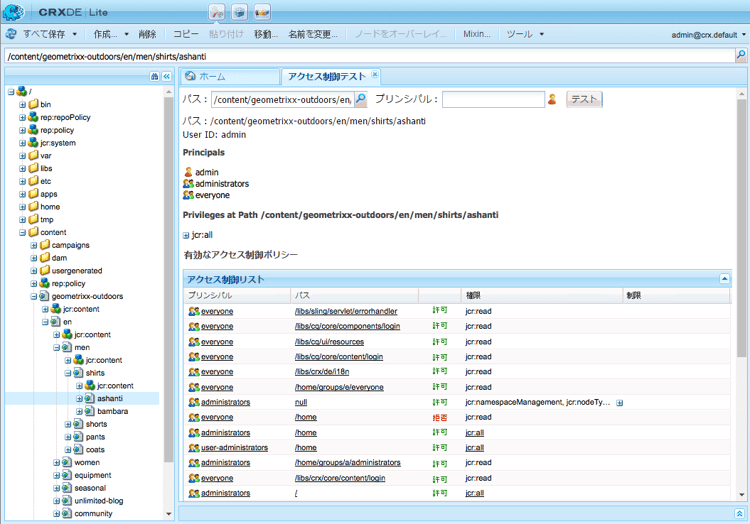Collapse the access control list panel

tap(724, 279)
